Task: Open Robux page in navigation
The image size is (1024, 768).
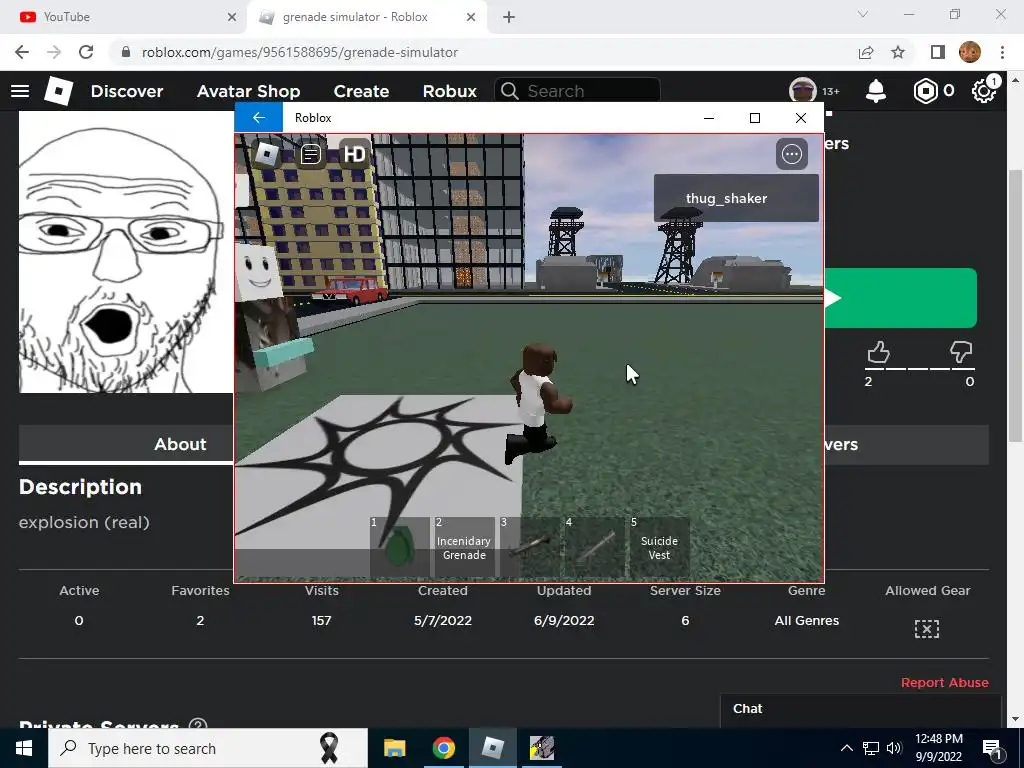Action: (450, 91)
